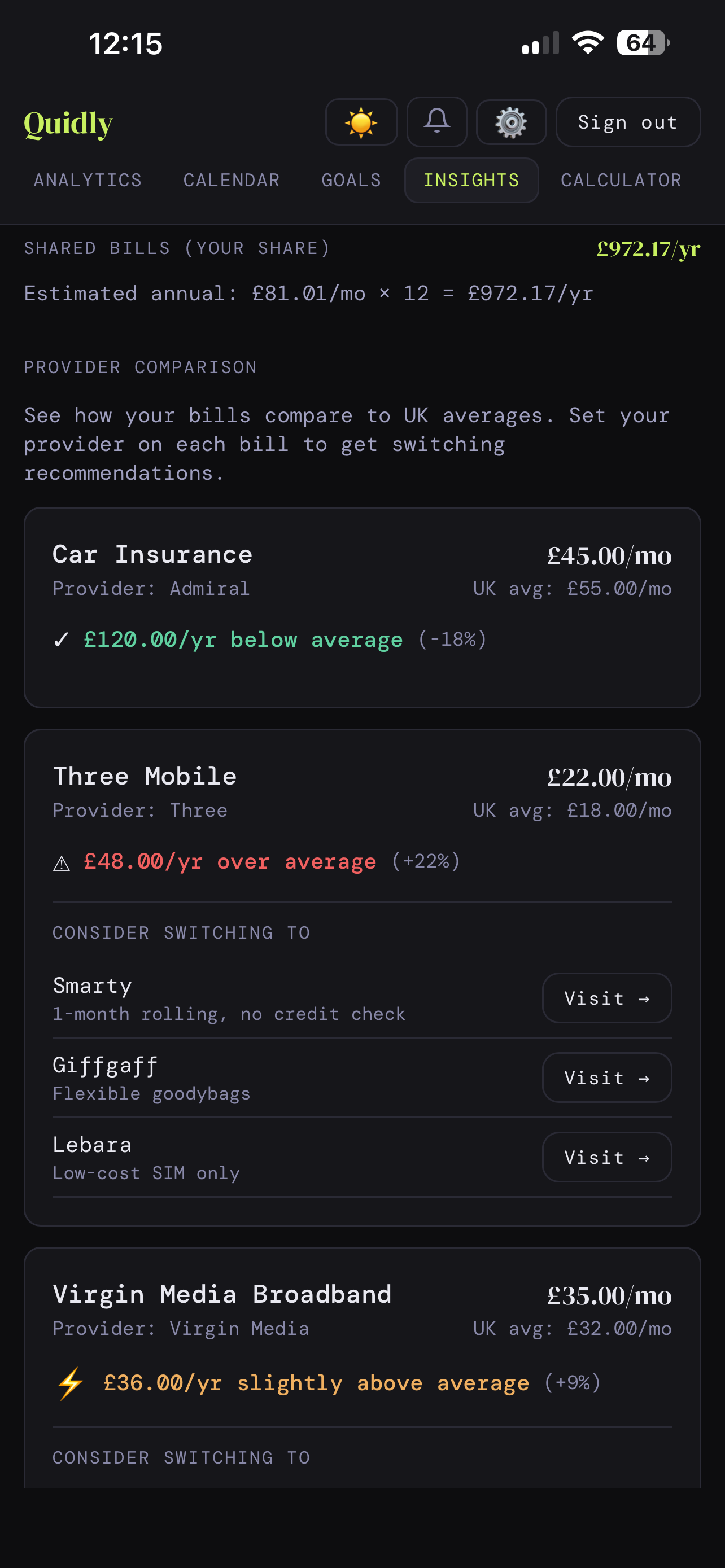Viewport: 725px width, 1568px height.
Task: Visit the Smarty provider page
Action: (606, 998)
